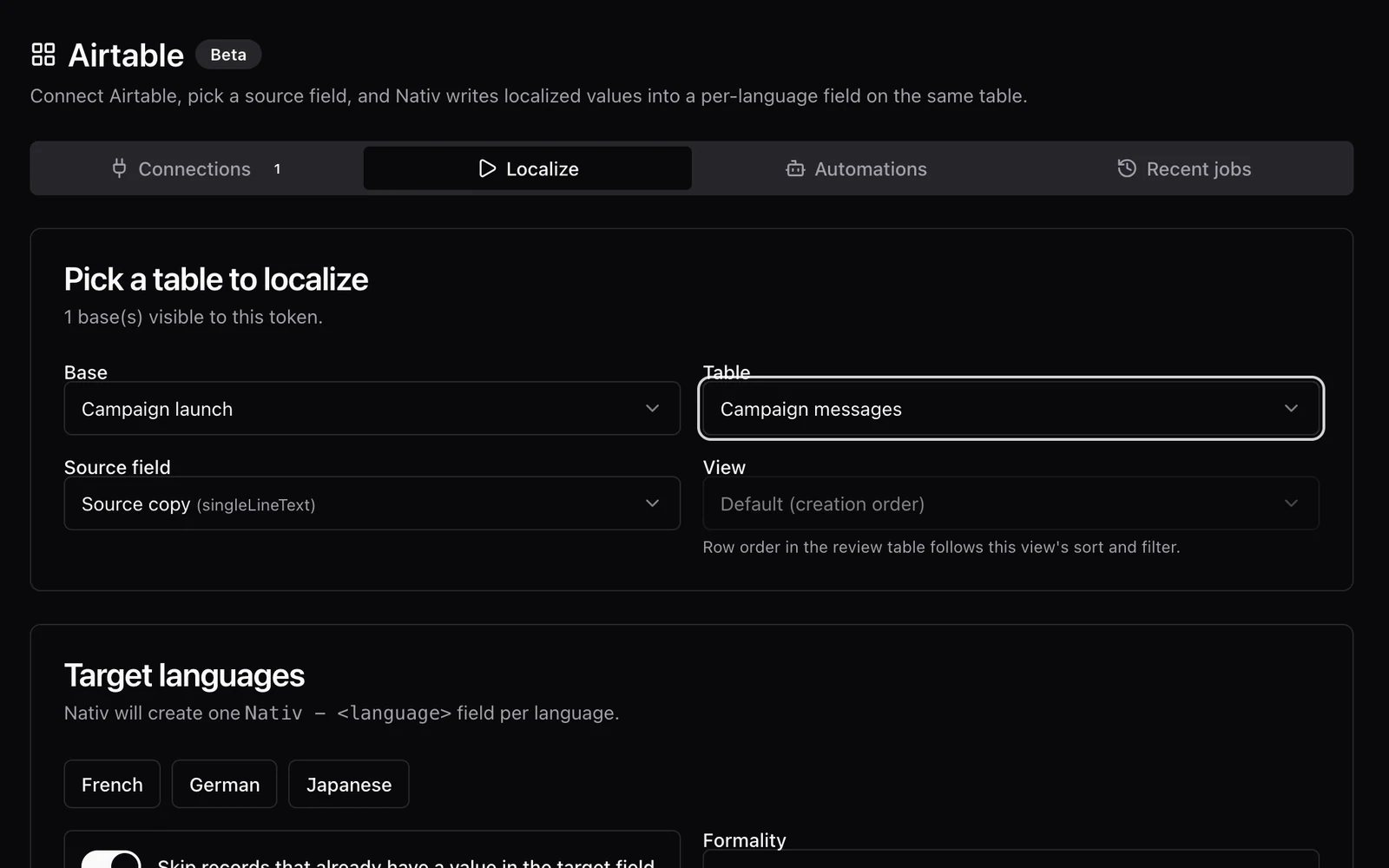Click the chevron in Source field dropdown
Image resolution: width=1389 pixels, height=868 pixels.
(652, 503)
